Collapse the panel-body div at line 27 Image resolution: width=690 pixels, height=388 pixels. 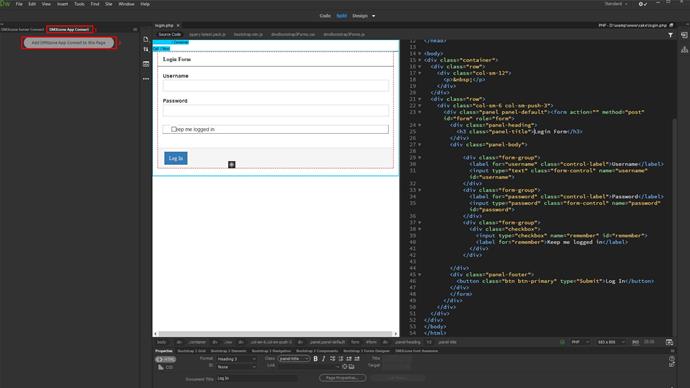(419, 145)
